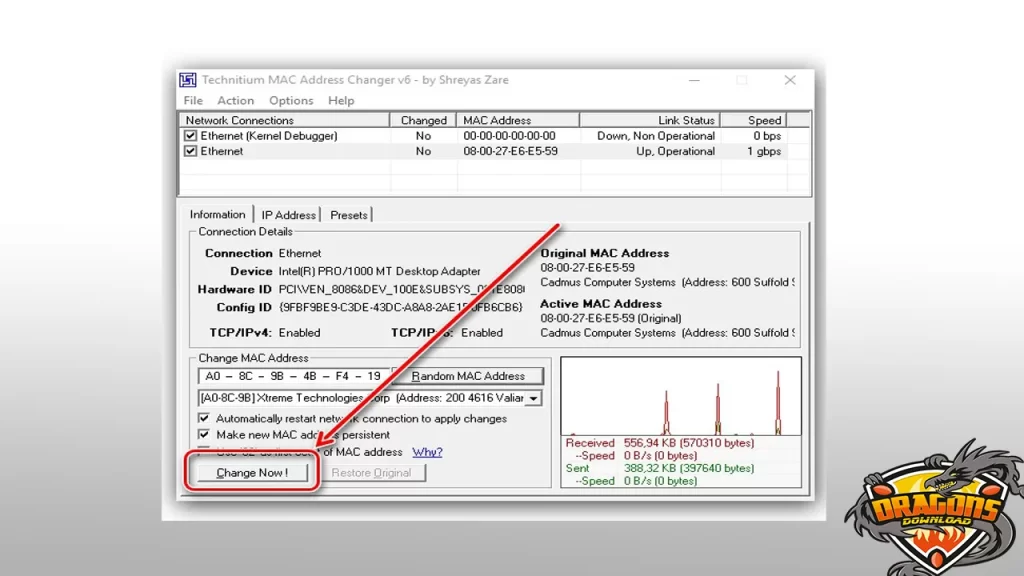
Task: Enable Use '02' as first octet option
Action: point(205,451)
